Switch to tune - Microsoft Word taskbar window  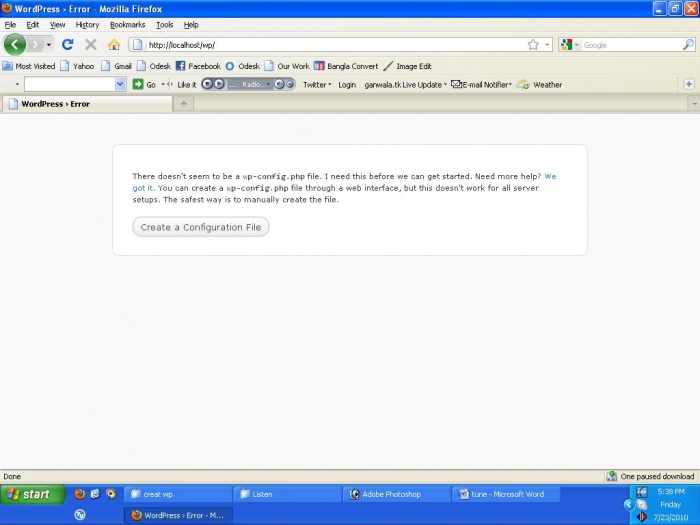pos(506,494)
